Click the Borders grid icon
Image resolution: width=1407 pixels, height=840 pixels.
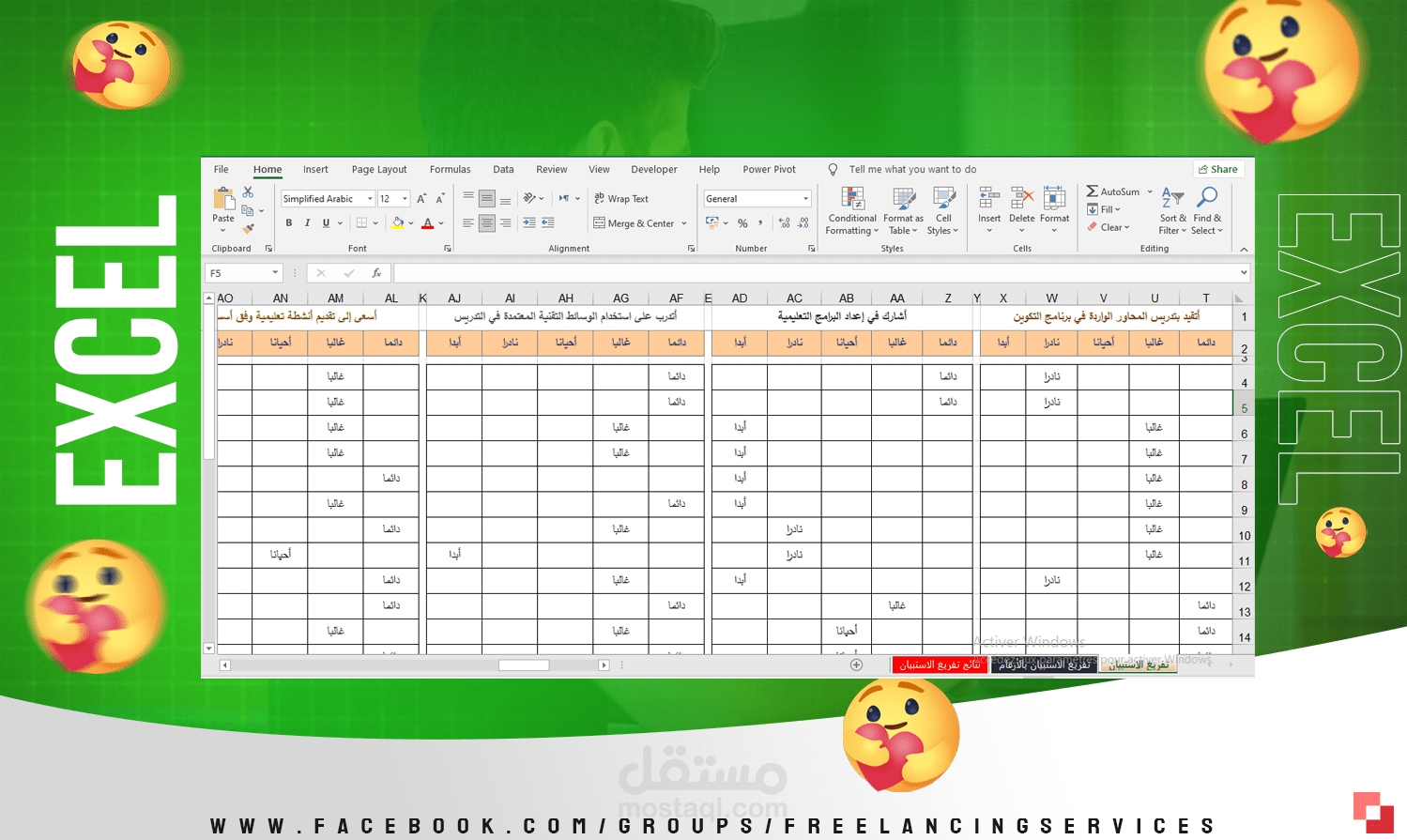point(361,223)
